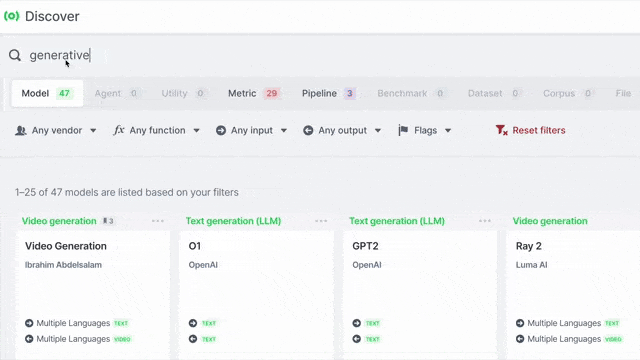The height and width of the screenshot is (360, 640).
Task: Click the red reset filter funnel icon
Action: (x=502, y=130)
